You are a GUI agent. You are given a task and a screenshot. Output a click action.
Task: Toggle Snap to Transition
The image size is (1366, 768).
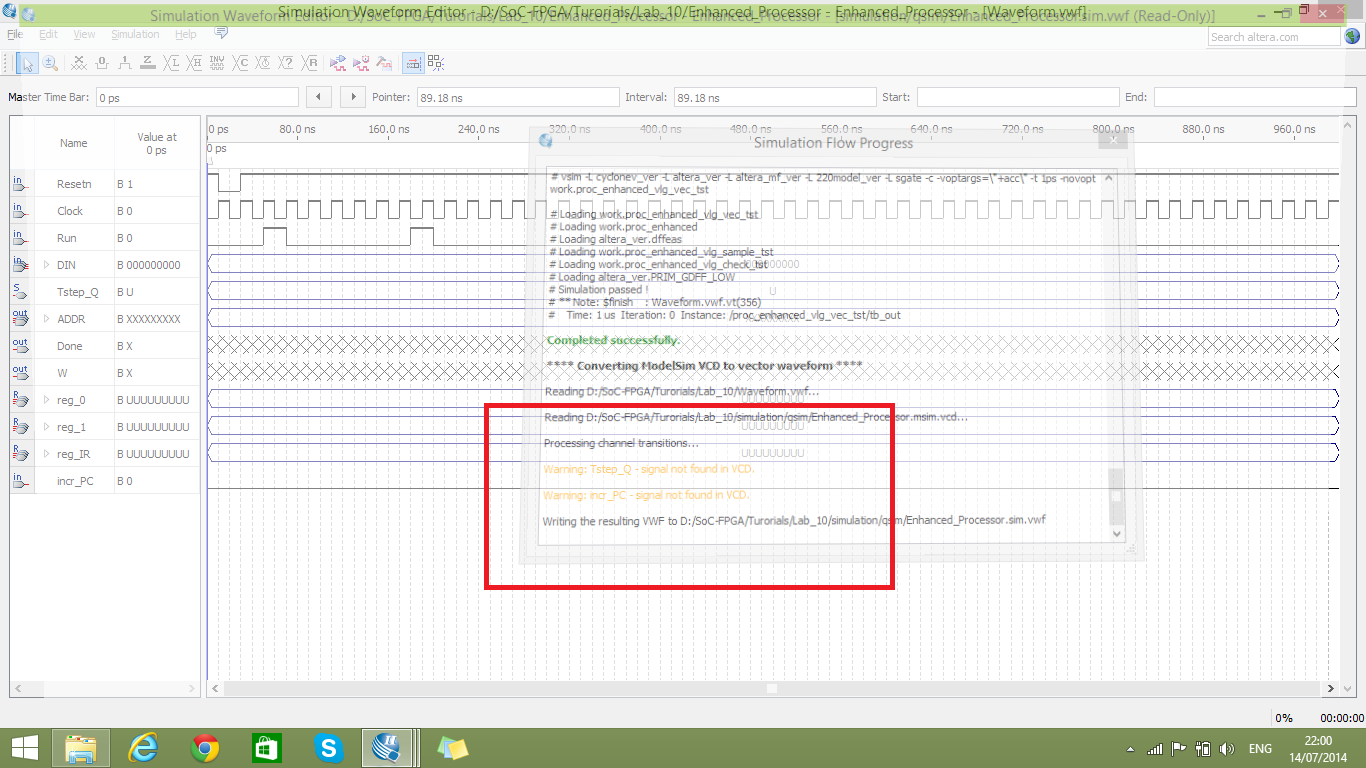pos(412,63)
